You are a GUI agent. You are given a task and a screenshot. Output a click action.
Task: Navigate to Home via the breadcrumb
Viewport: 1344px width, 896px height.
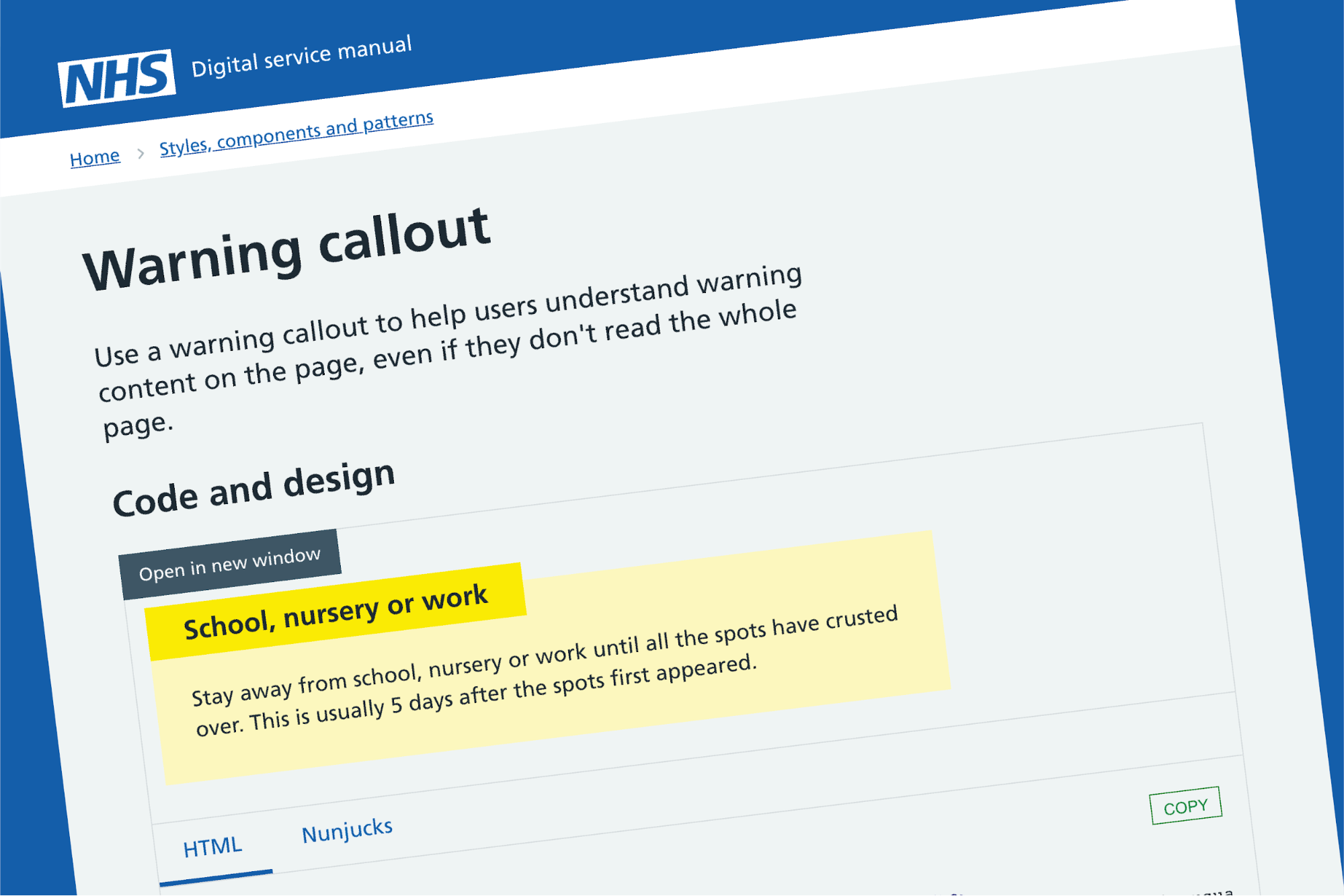[95, 155]
